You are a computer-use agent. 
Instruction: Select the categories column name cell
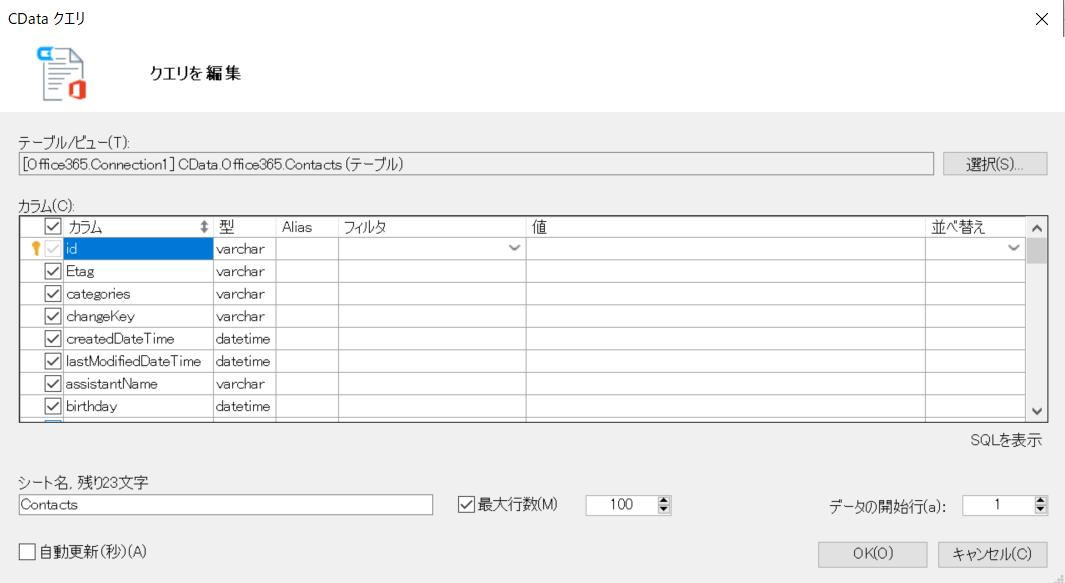139,294
